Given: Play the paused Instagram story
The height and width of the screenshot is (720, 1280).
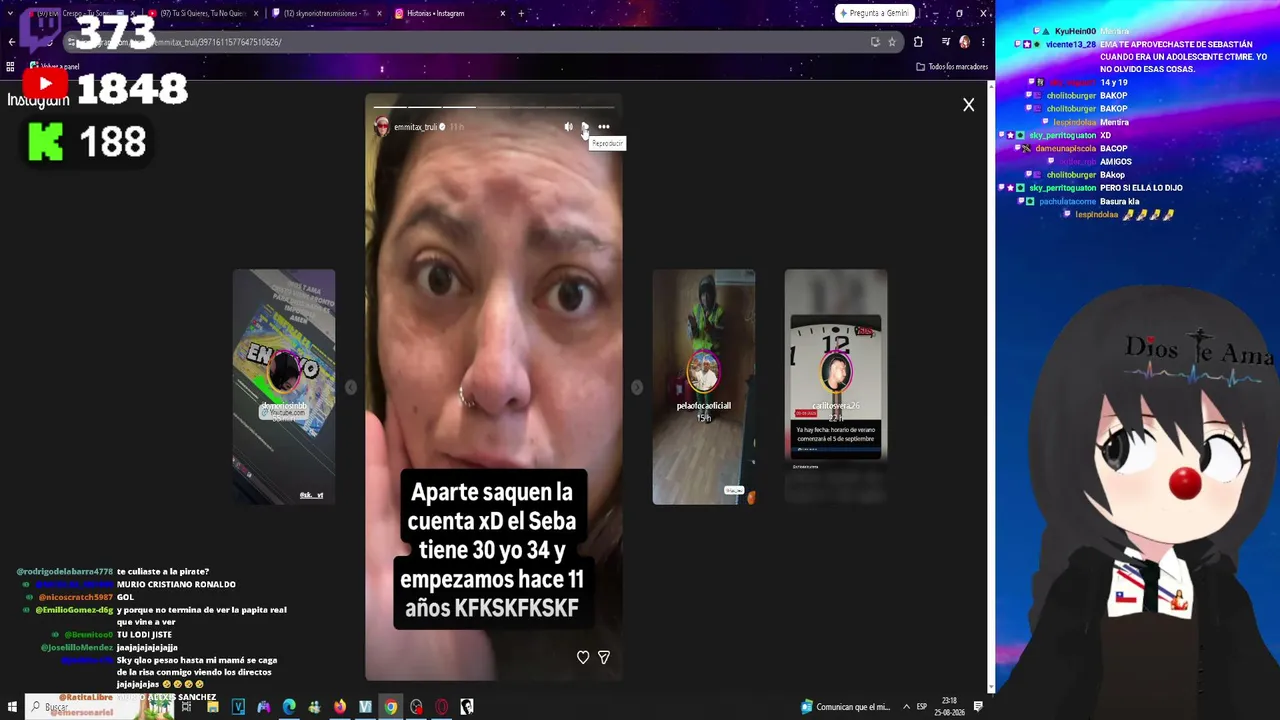Looking at the screenshot, I should [585, 127].
